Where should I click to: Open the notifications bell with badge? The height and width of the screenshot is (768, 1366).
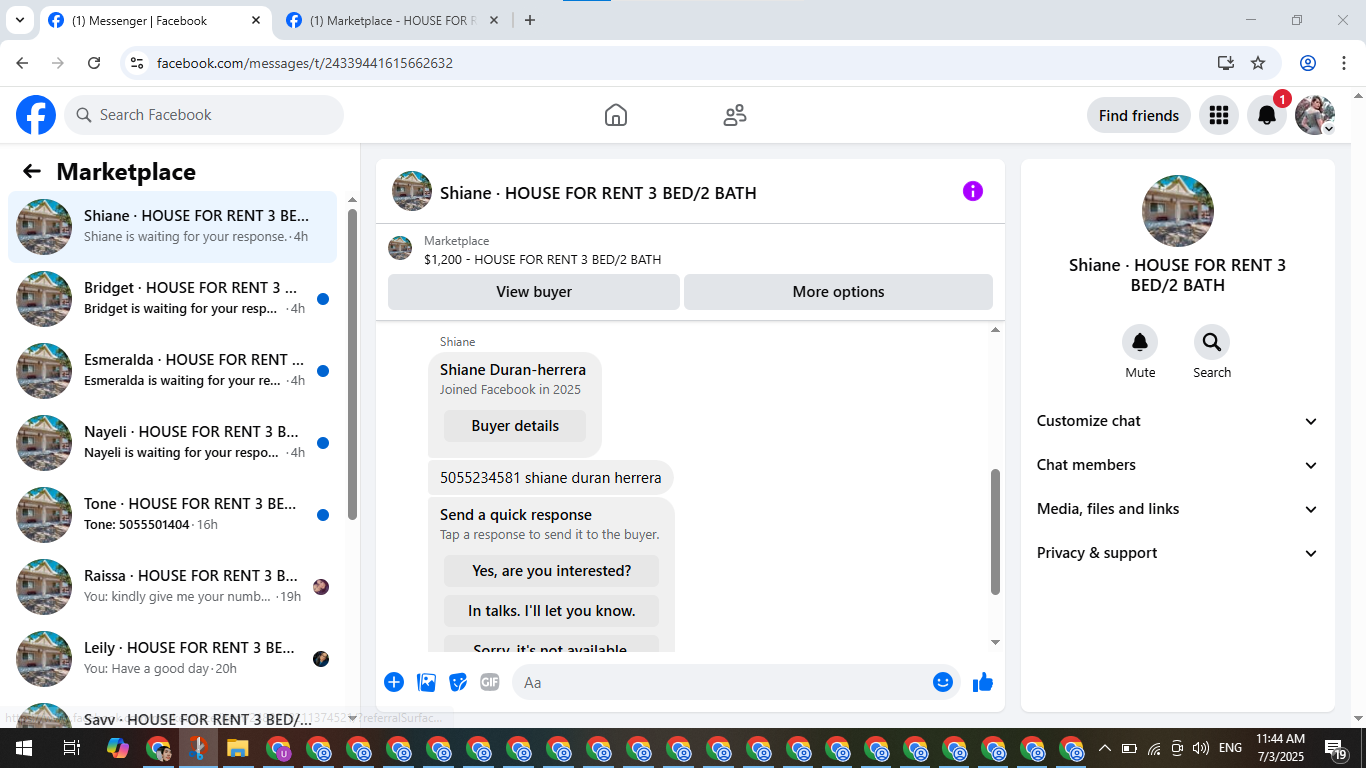(x=1267, y=115)
